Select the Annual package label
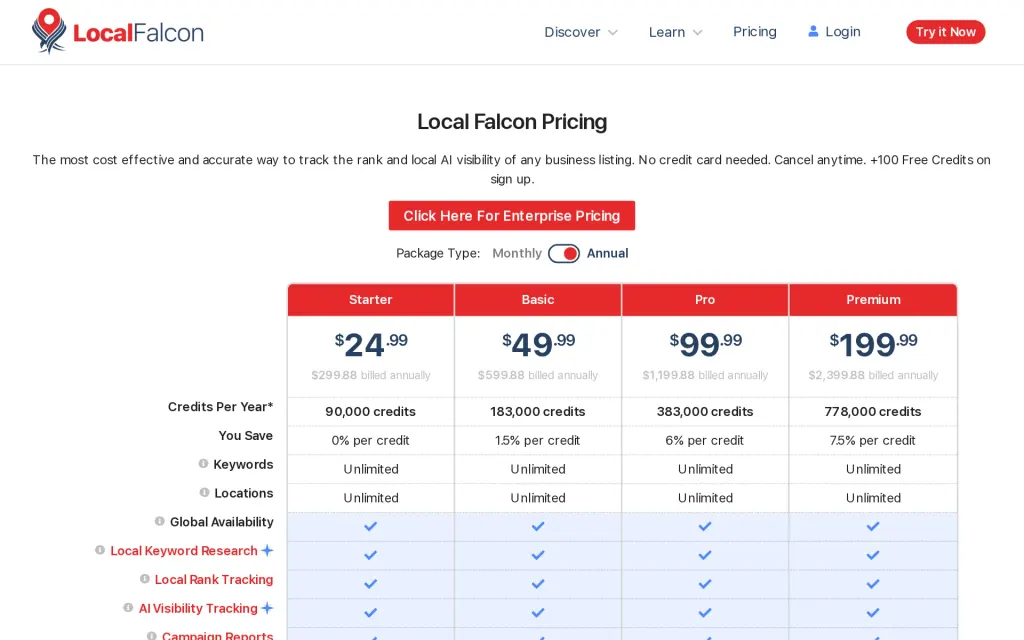1024x640 pixels. [607, 253]
